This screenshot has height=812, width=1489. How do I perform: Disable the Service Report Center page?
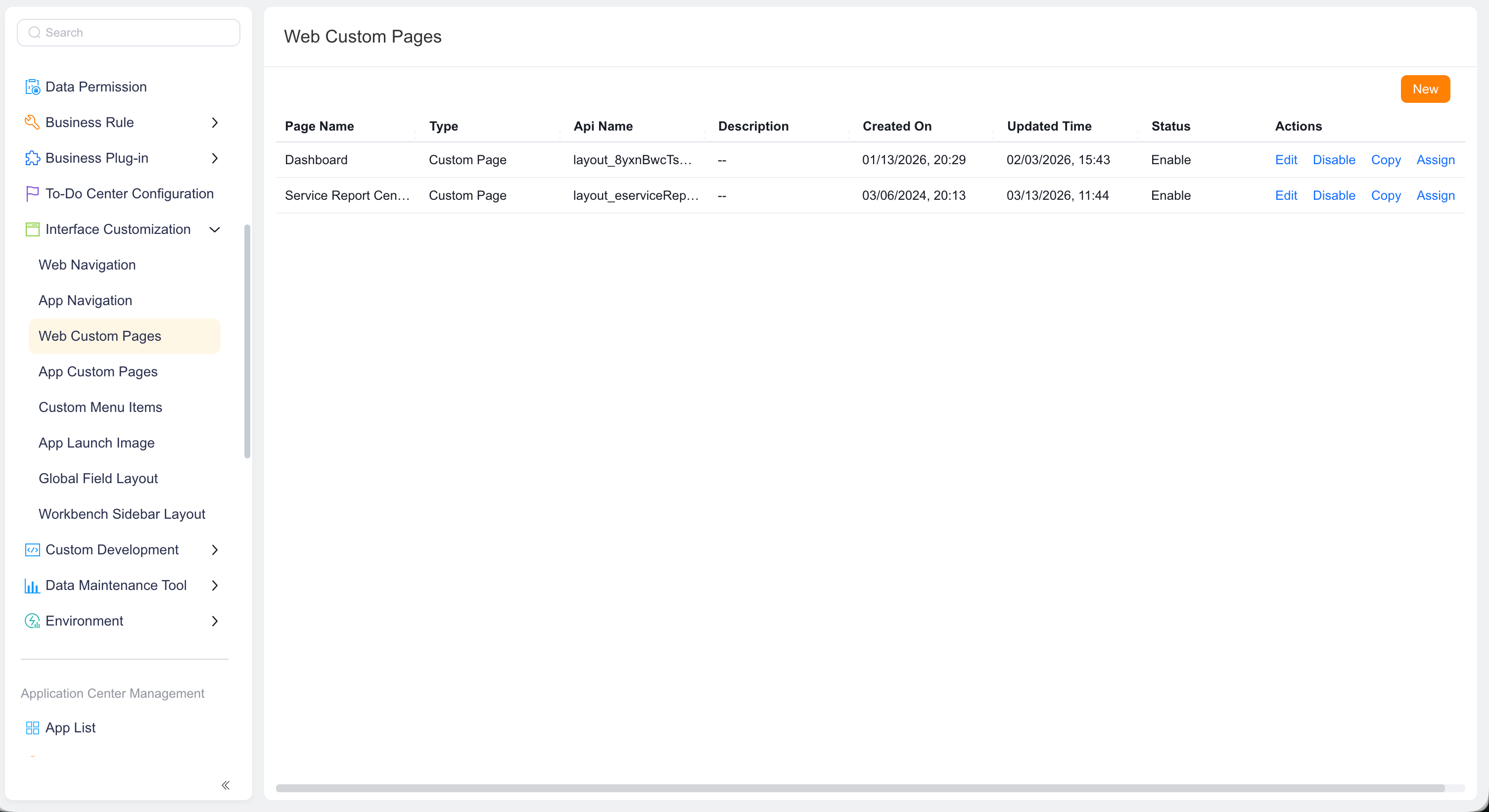point(1334,196)
